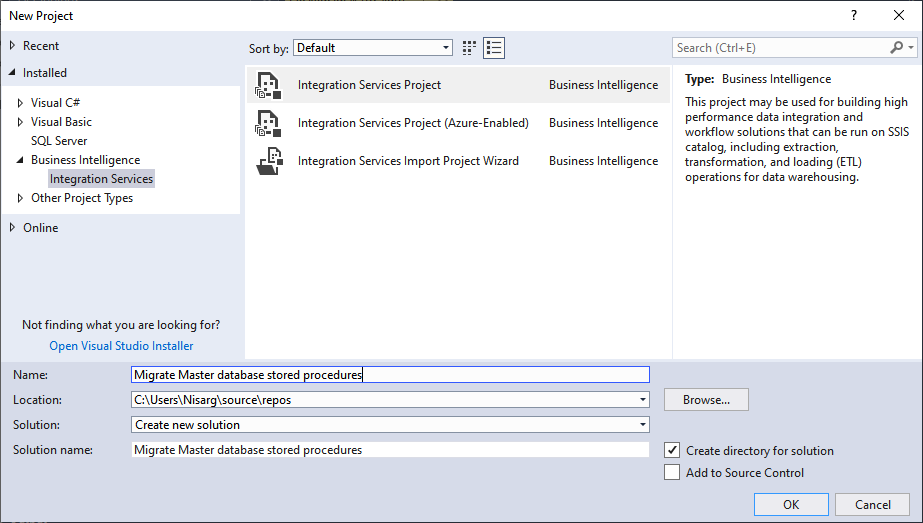Select SQL Server category
Image resolution: width=923 pixels, height=523 pixels.
pos(59,141)
